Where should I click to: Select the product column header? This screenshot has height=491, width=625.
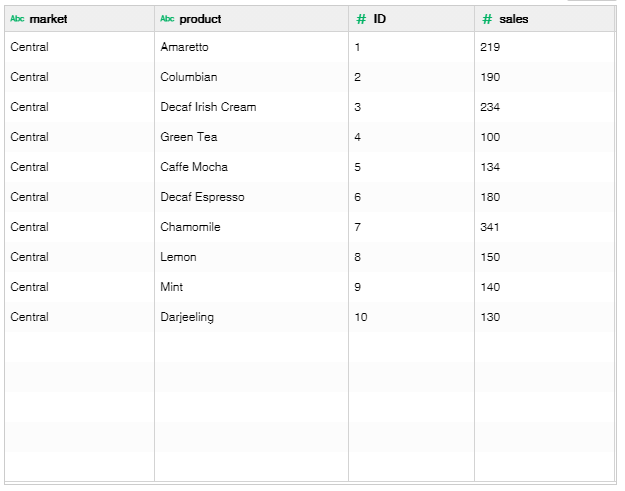coord(252,19)
